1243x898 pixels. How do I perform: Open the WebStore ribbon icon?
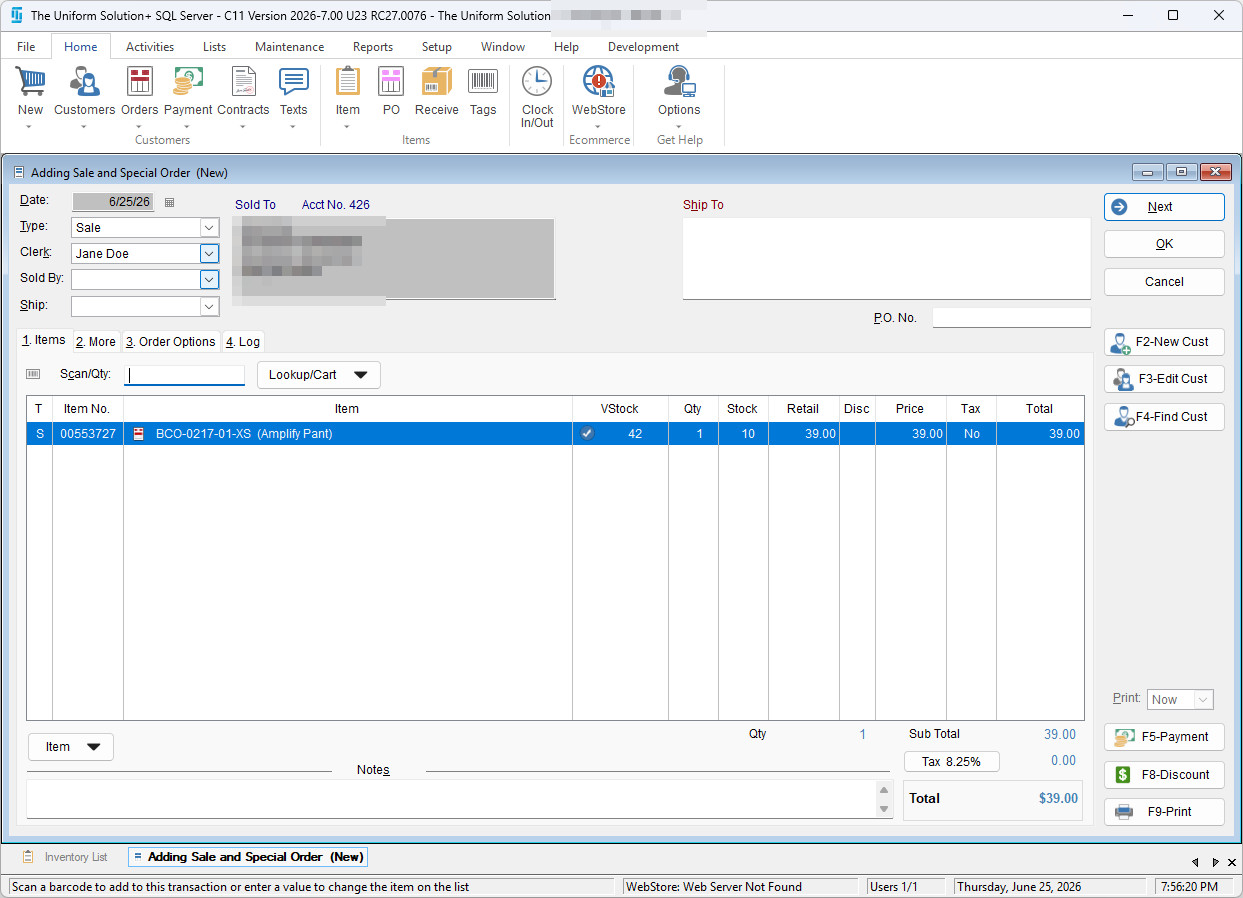[598, 82]
